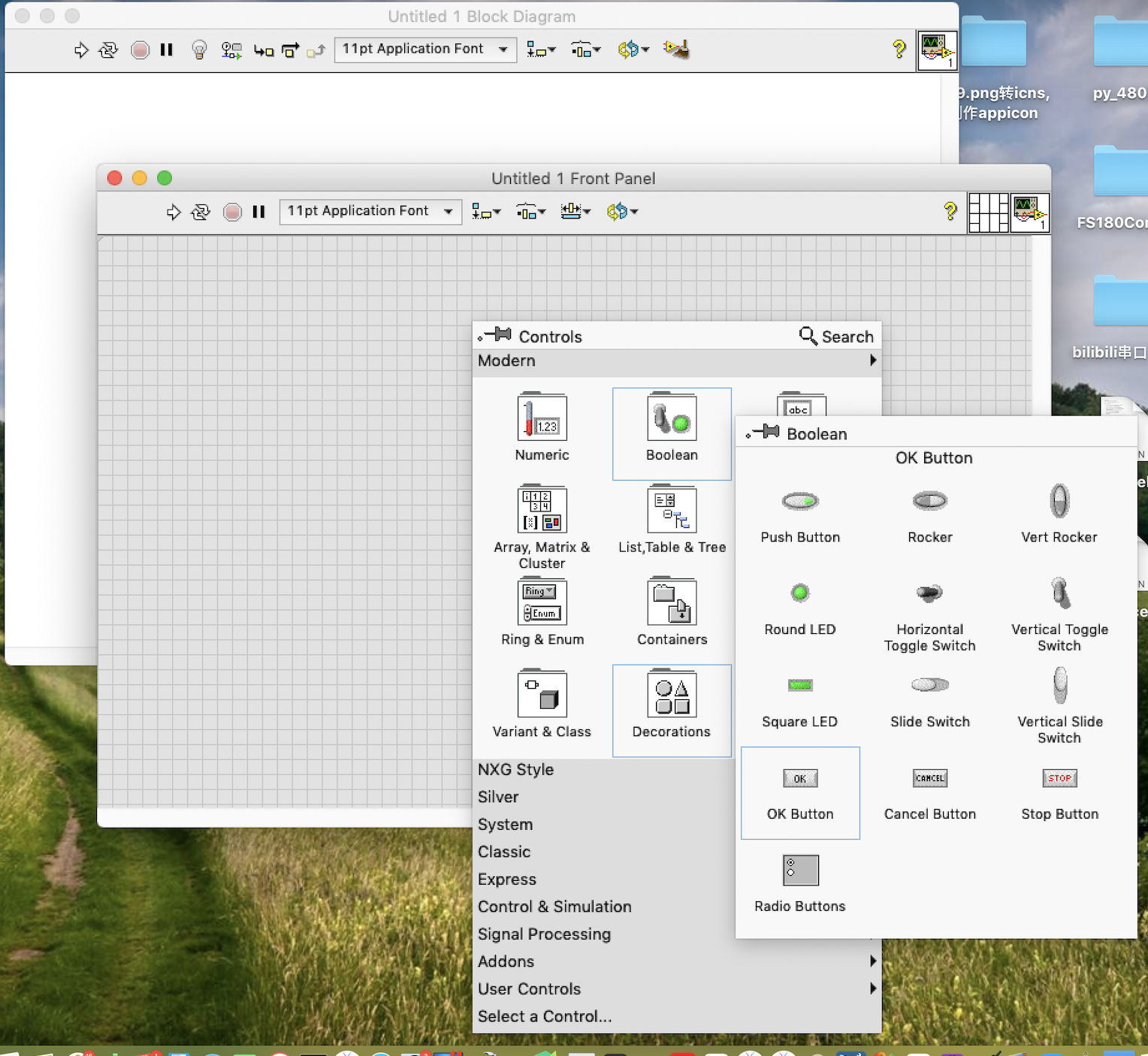Expand the Addons submenu
Viewport: 1148px width, 1056px height.
tap(872, 961)
